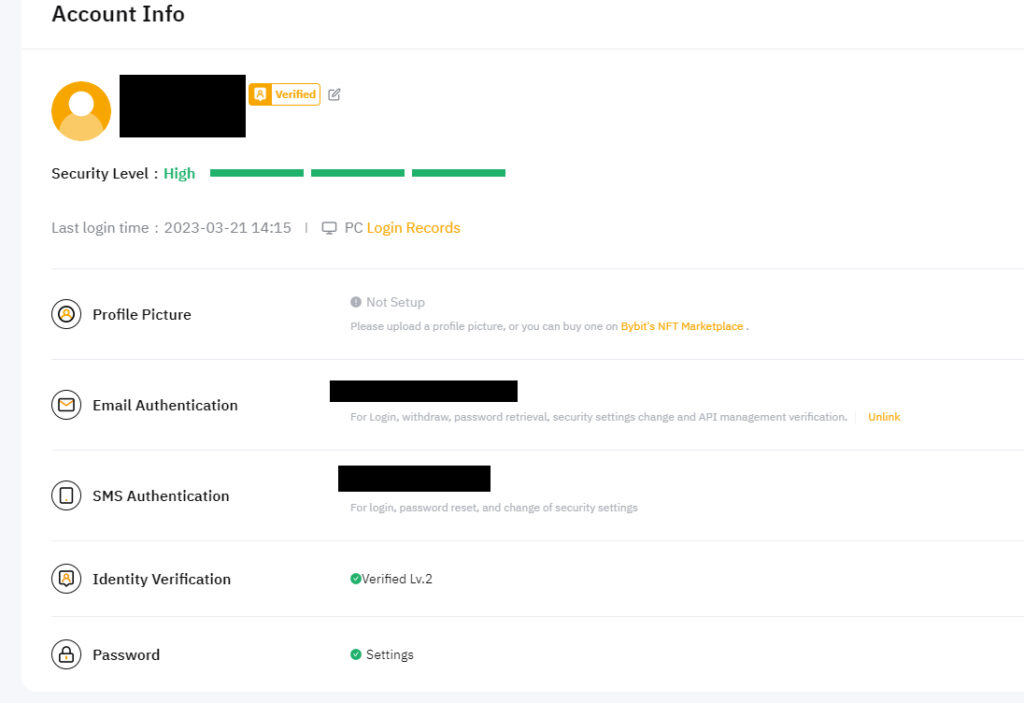Image resolution: width=1024 pixels, height=703 pixels.
Task: Open Login Records link
Action: (413, 228)
